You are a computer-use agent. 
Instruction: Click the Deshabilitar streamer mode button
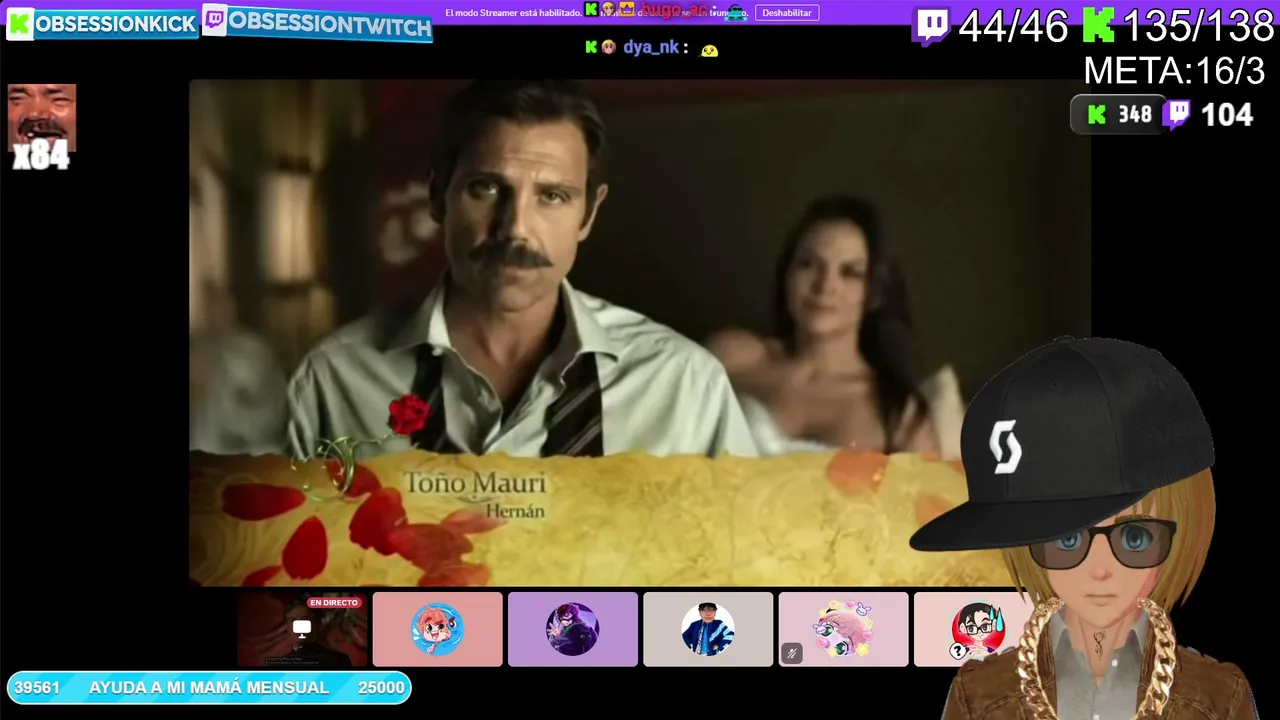(787, 13)
